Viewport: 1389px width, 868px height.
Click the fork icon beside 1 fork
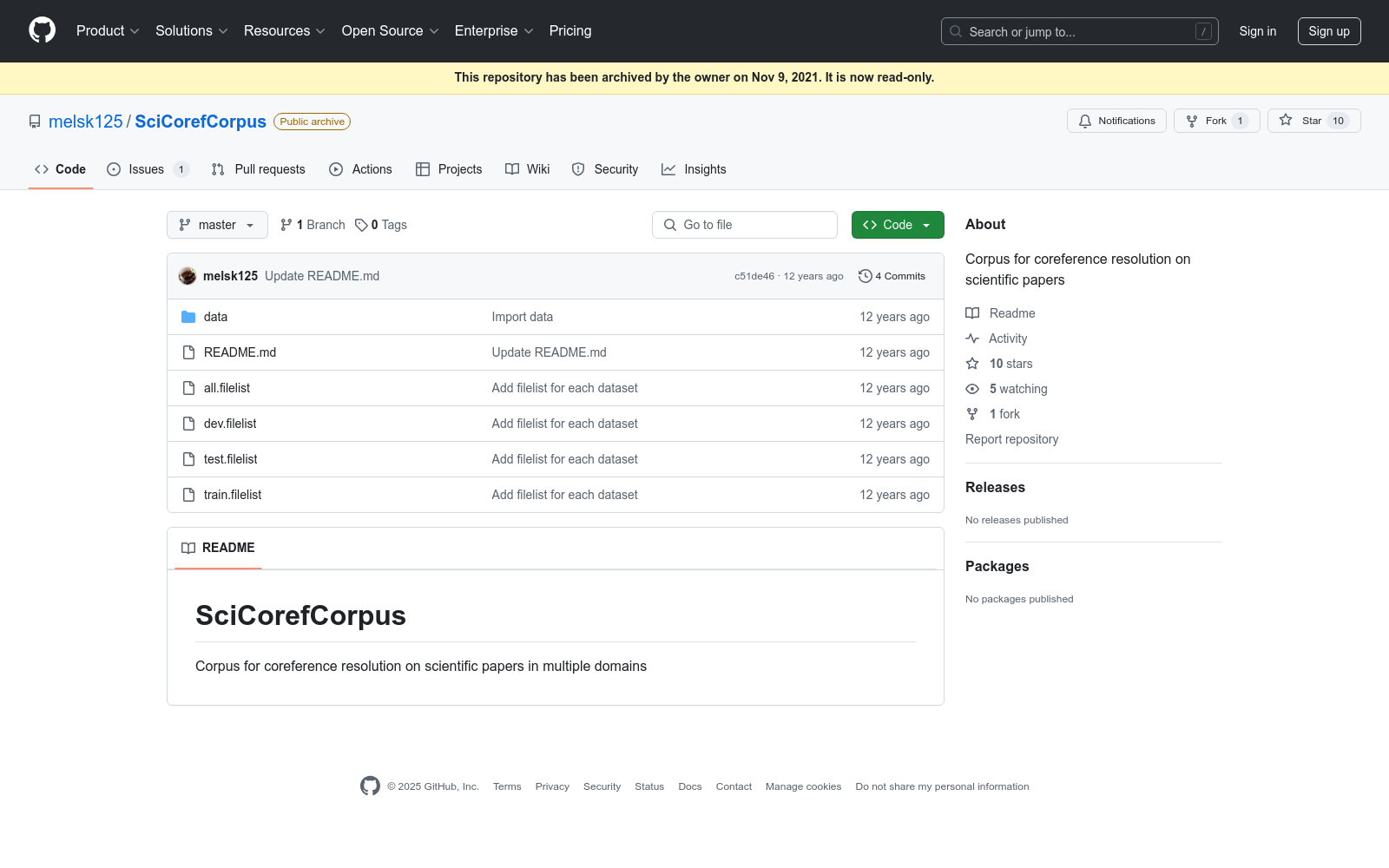coord(972,414)
